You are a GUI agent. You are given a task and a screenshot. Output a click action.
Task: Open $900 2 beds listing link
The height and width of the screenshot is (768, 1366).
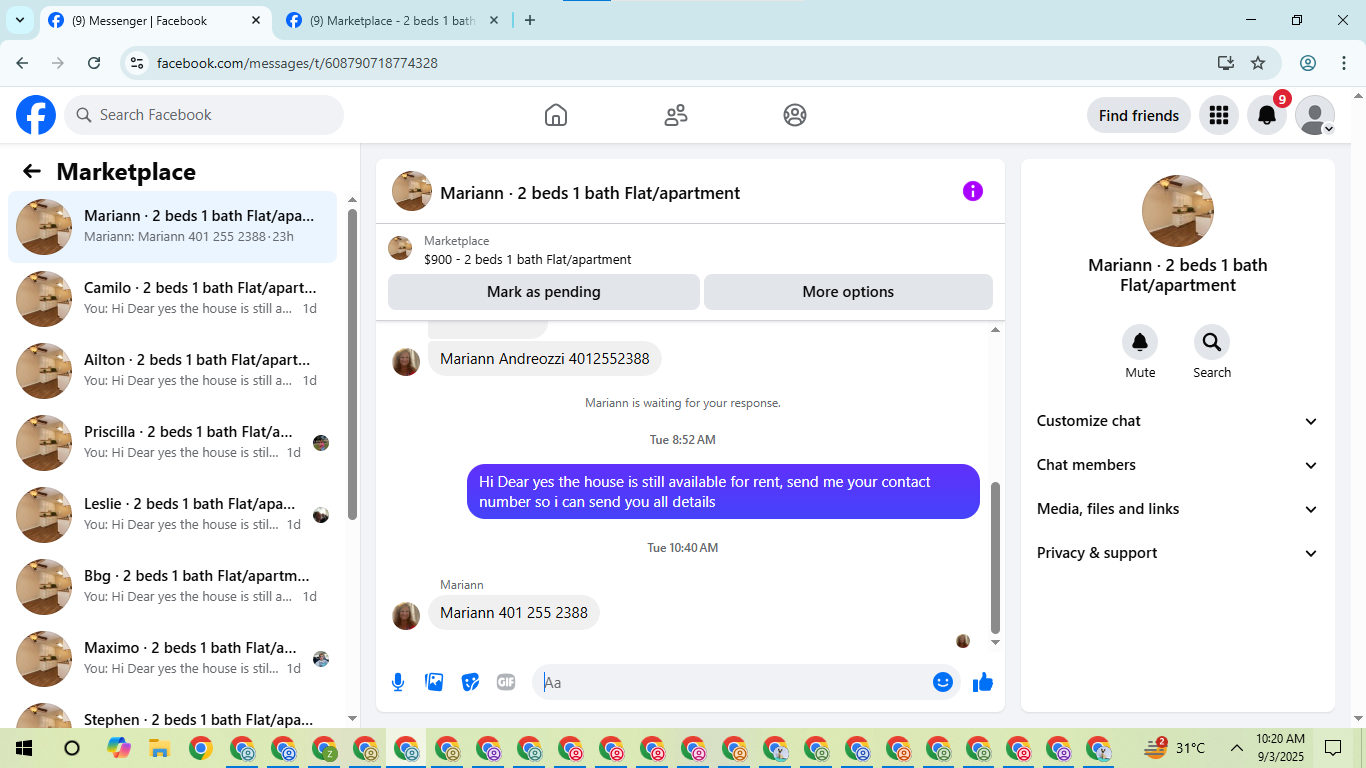click(527, 259)
